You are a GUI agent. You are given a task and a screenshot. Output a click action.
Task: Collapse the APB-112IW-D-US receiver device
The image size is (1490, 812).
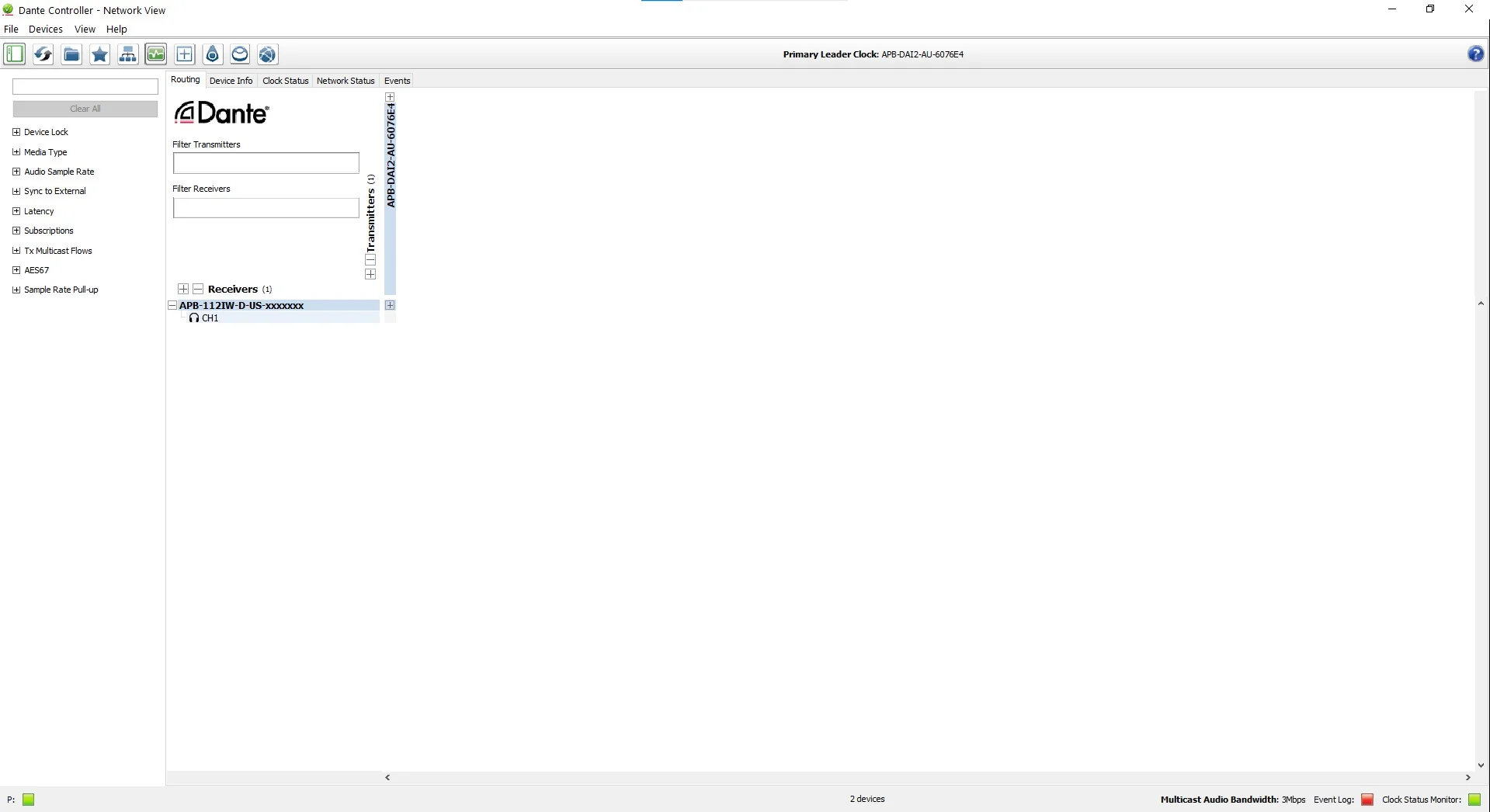coord(172,306)
